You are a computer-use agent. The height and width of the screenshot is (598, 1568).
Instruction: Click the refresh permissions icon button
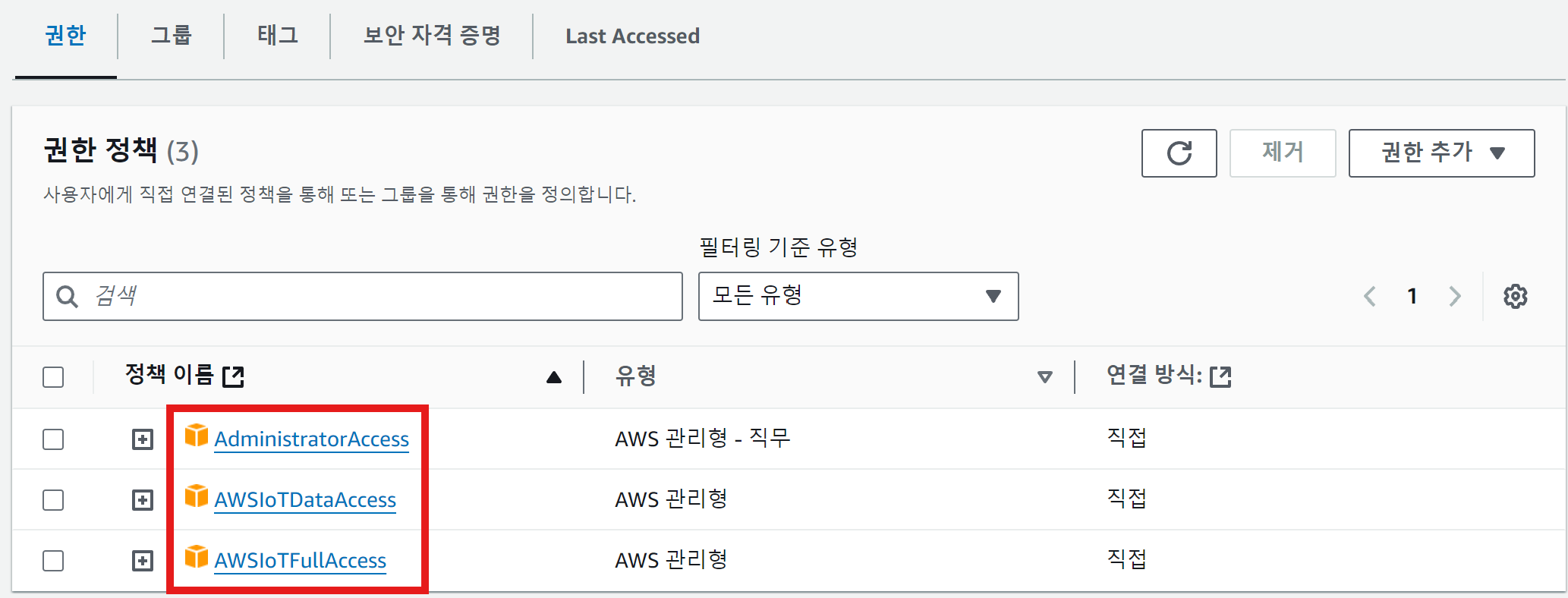tap(1179, 153)
